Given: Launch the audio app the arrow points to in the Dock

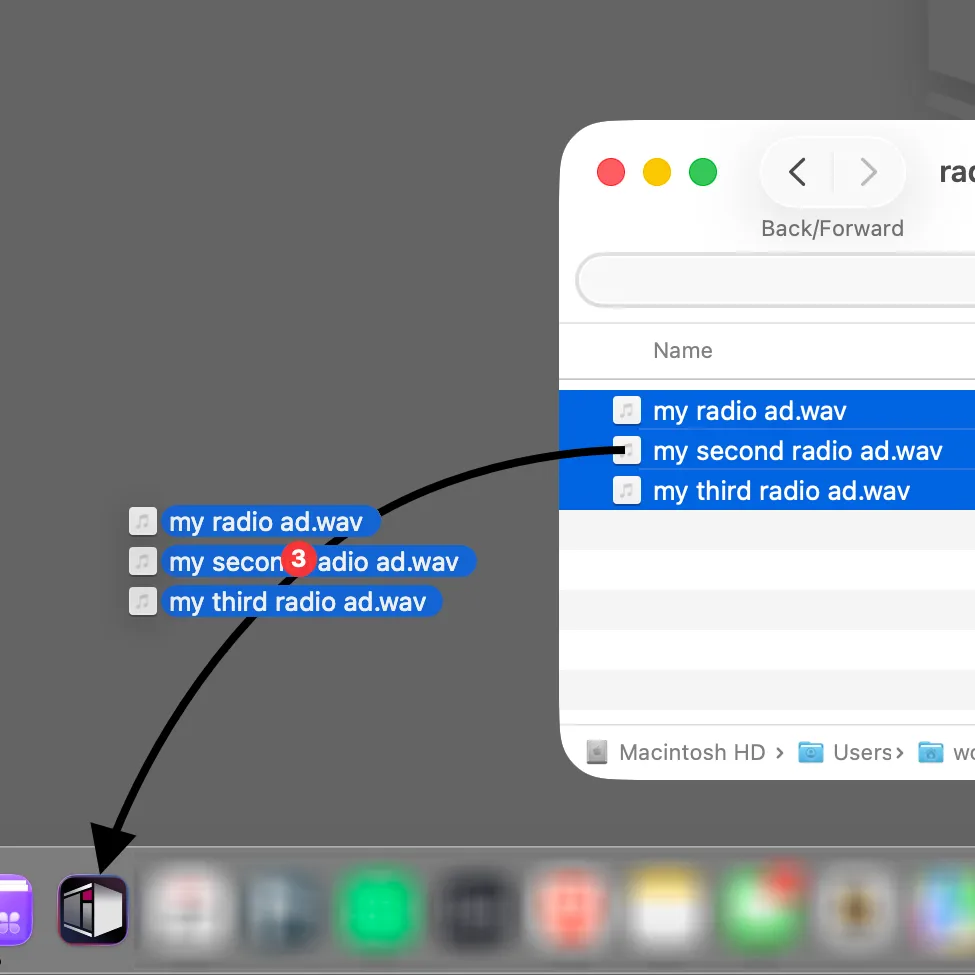Looking at the screenshot, I should (x=92, y=910).
